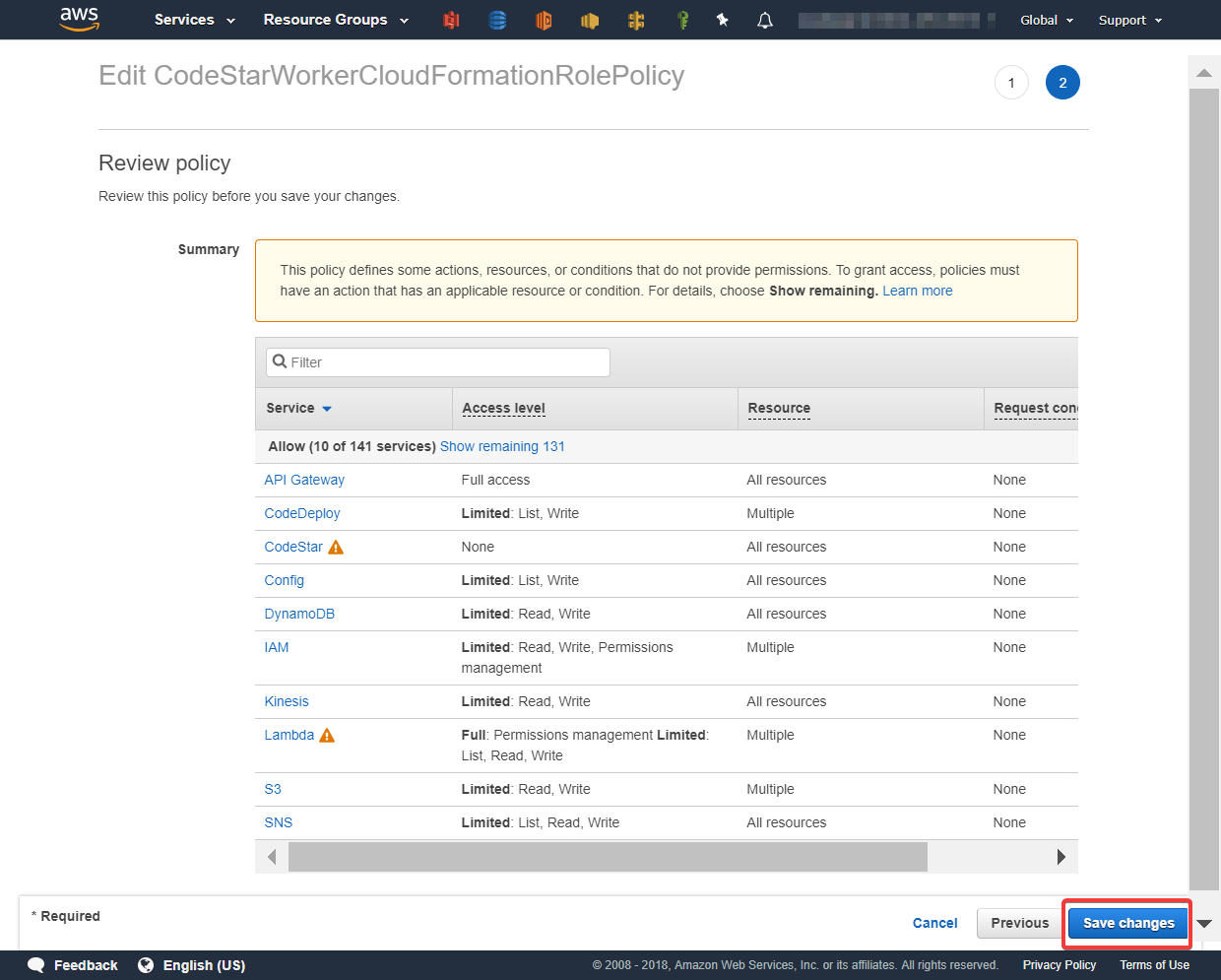Open notifications with the bell icon

point(765,20)
